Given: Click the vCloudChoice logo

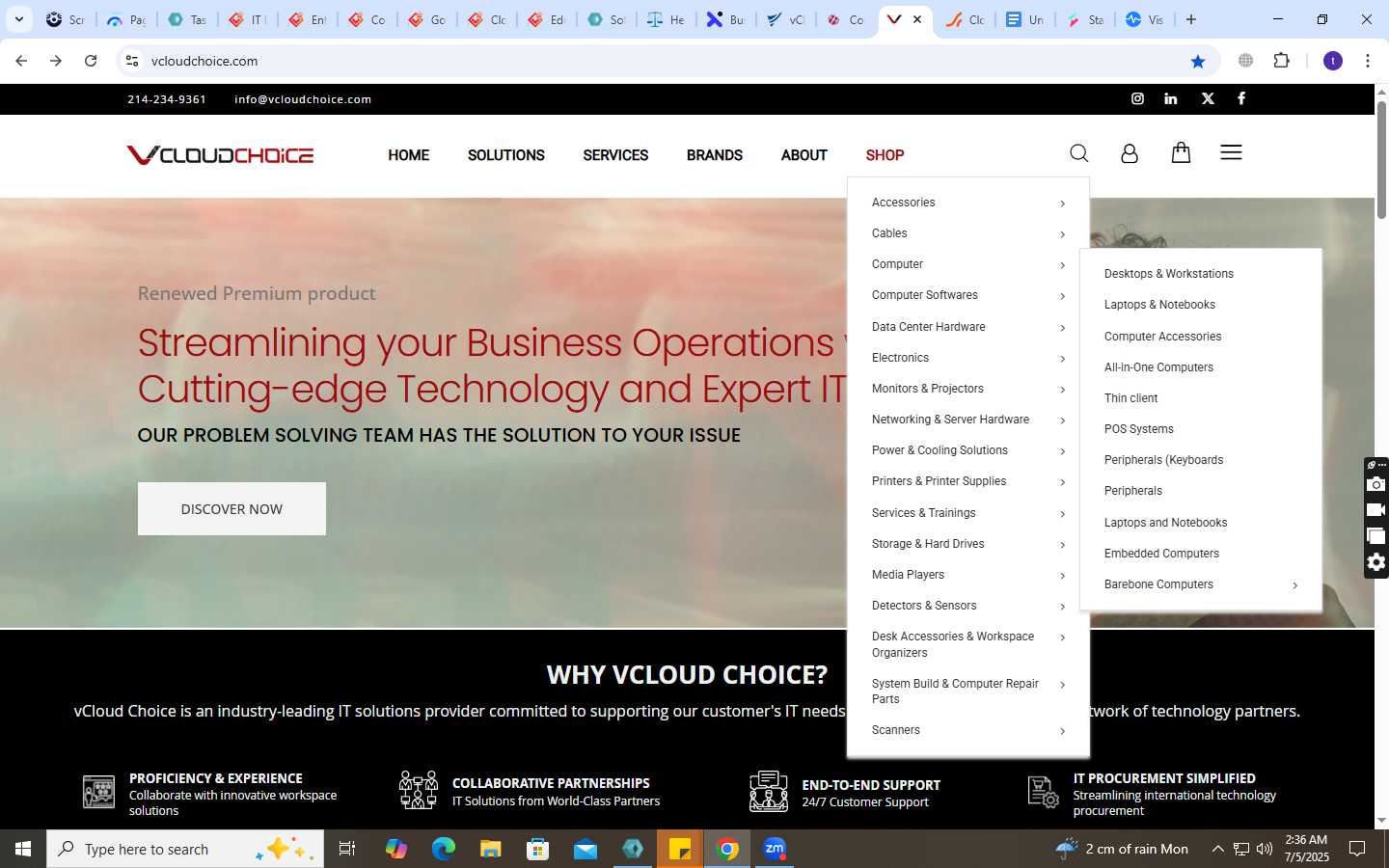Looking at the screenshot, I should (x=220, y=155).
